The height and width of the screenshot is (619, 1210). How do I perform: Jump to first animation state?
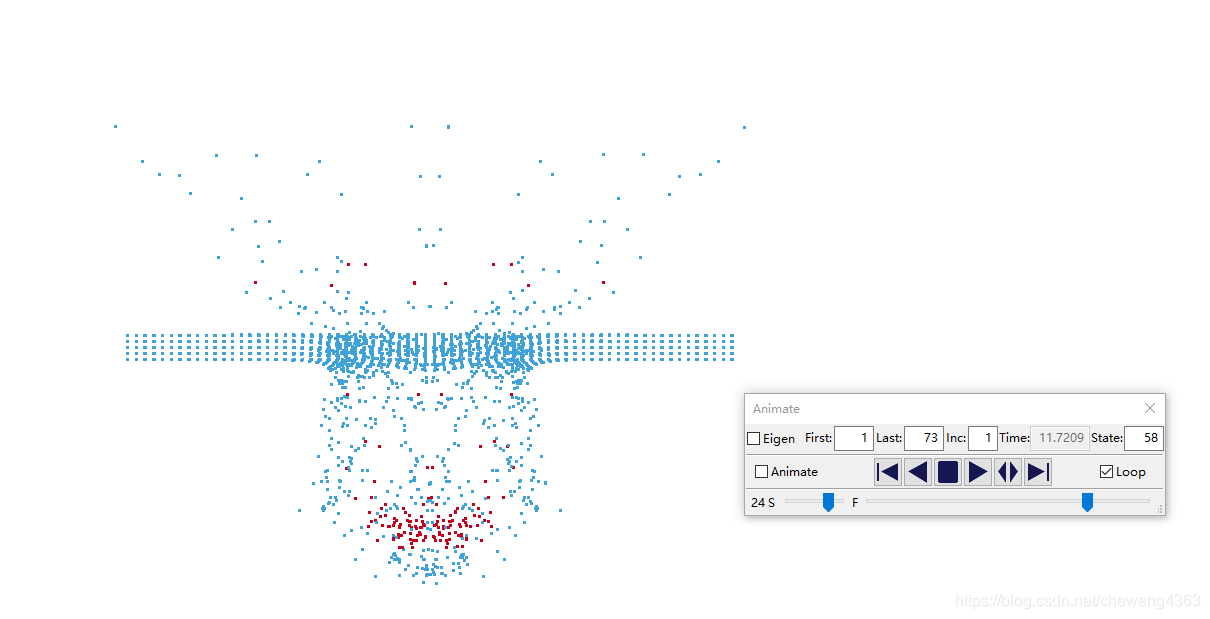point(888,472)
